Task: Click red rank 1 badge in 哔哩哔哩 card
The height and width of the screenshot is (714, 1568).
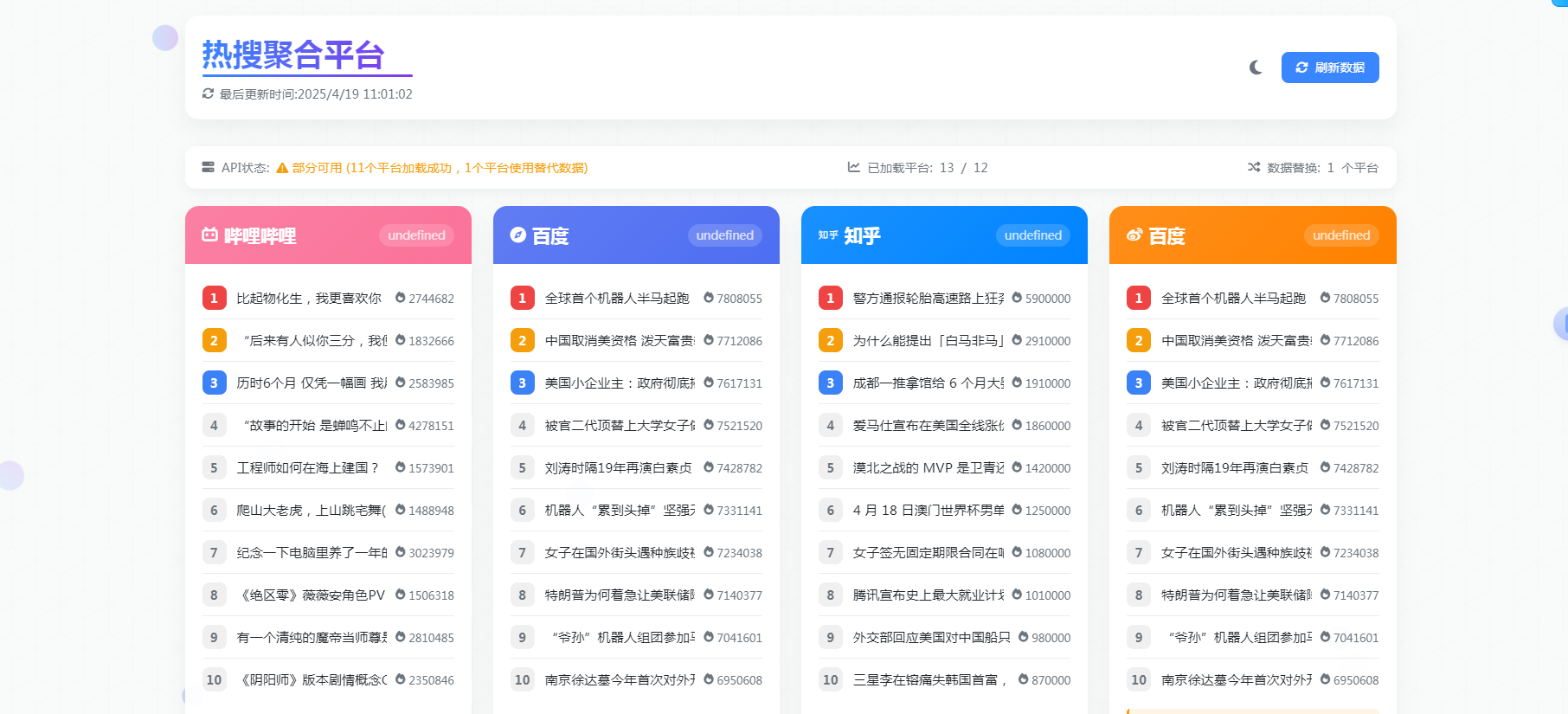Action: [214, 298]
